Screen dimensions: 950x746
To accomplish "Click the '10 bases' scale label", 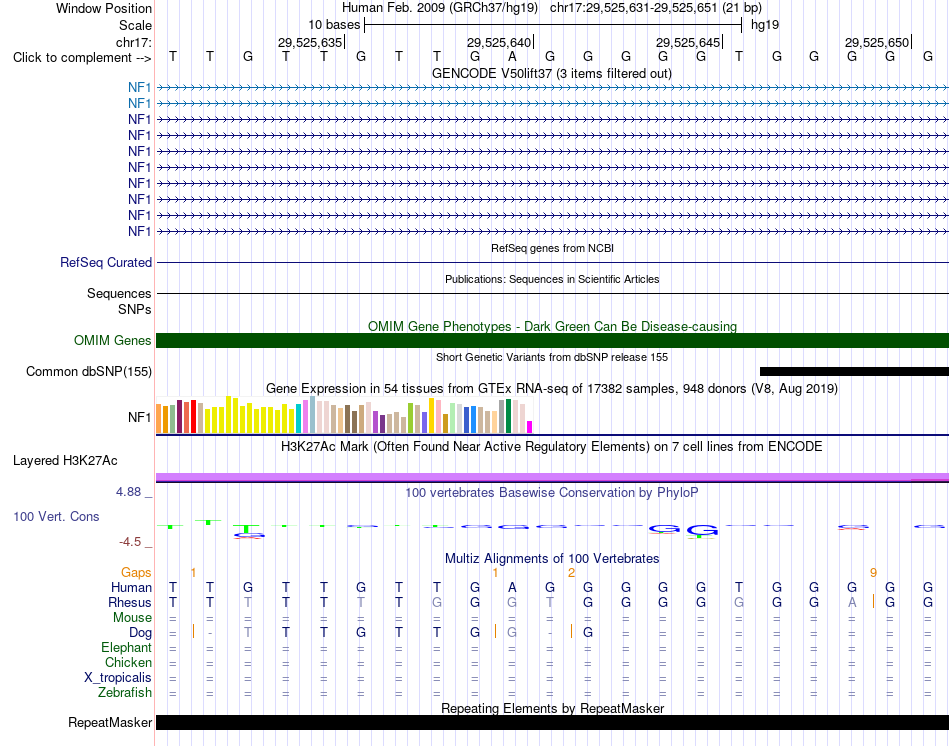I will pyautogui.click(x=334, y=25).
